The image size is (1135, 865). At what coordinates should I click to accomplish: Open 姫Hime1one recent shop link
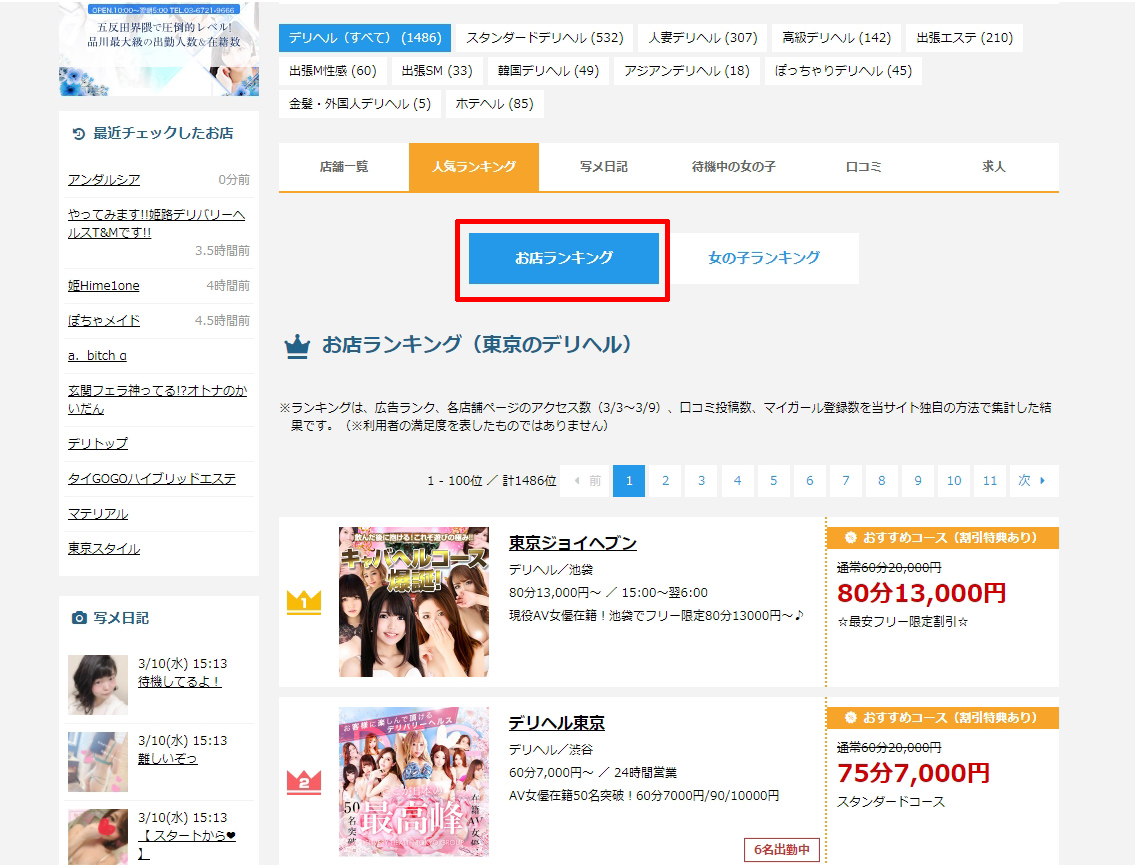104,286
